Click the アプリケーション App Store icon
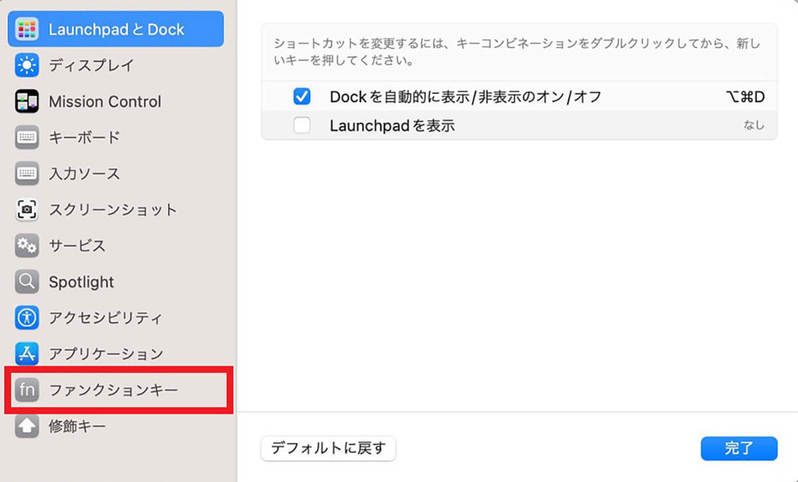This screenshot has height=482, width=798. coord(27,354)
